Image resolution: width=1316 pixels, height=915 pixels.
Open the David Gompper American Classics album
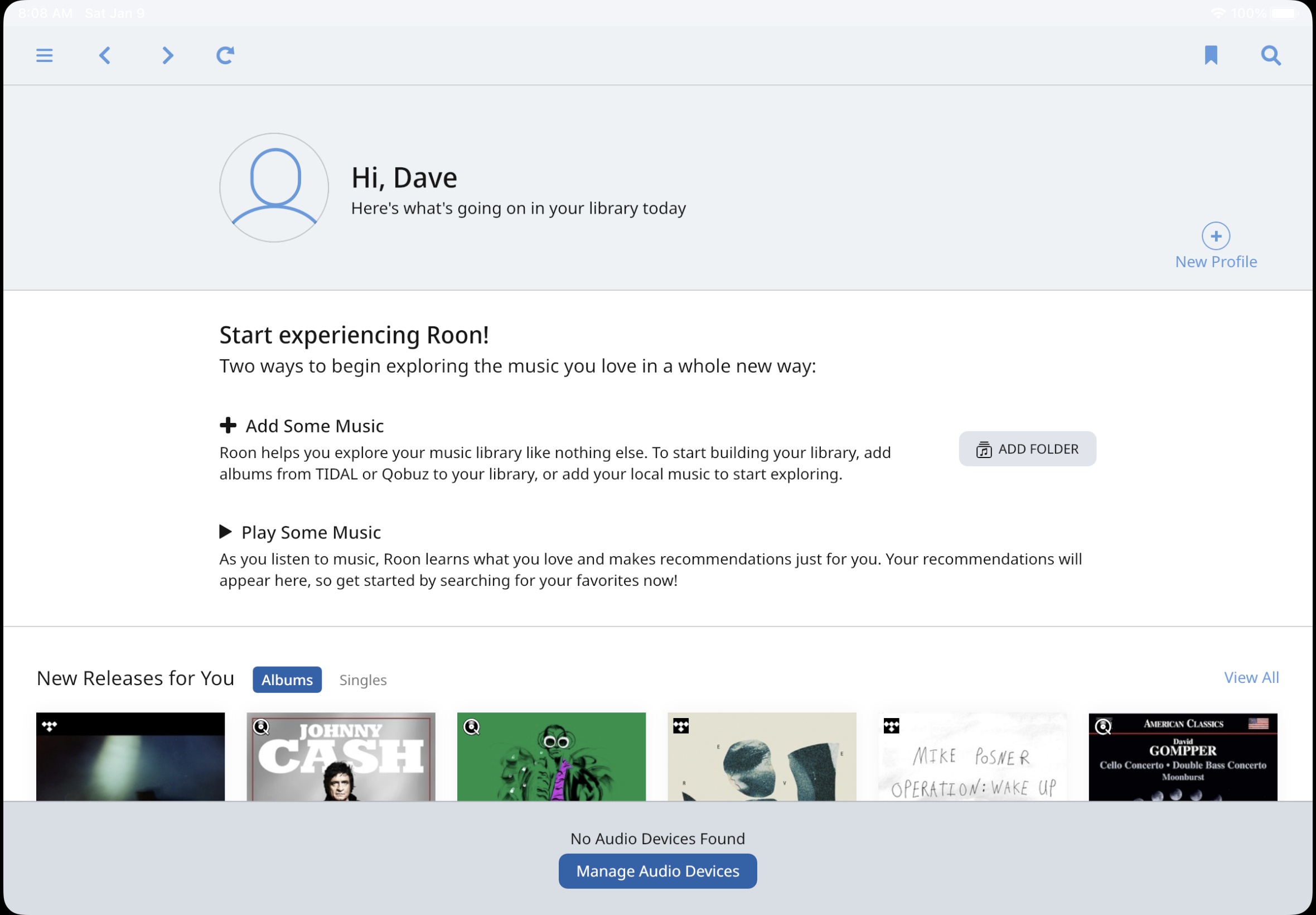[1183, 757]
